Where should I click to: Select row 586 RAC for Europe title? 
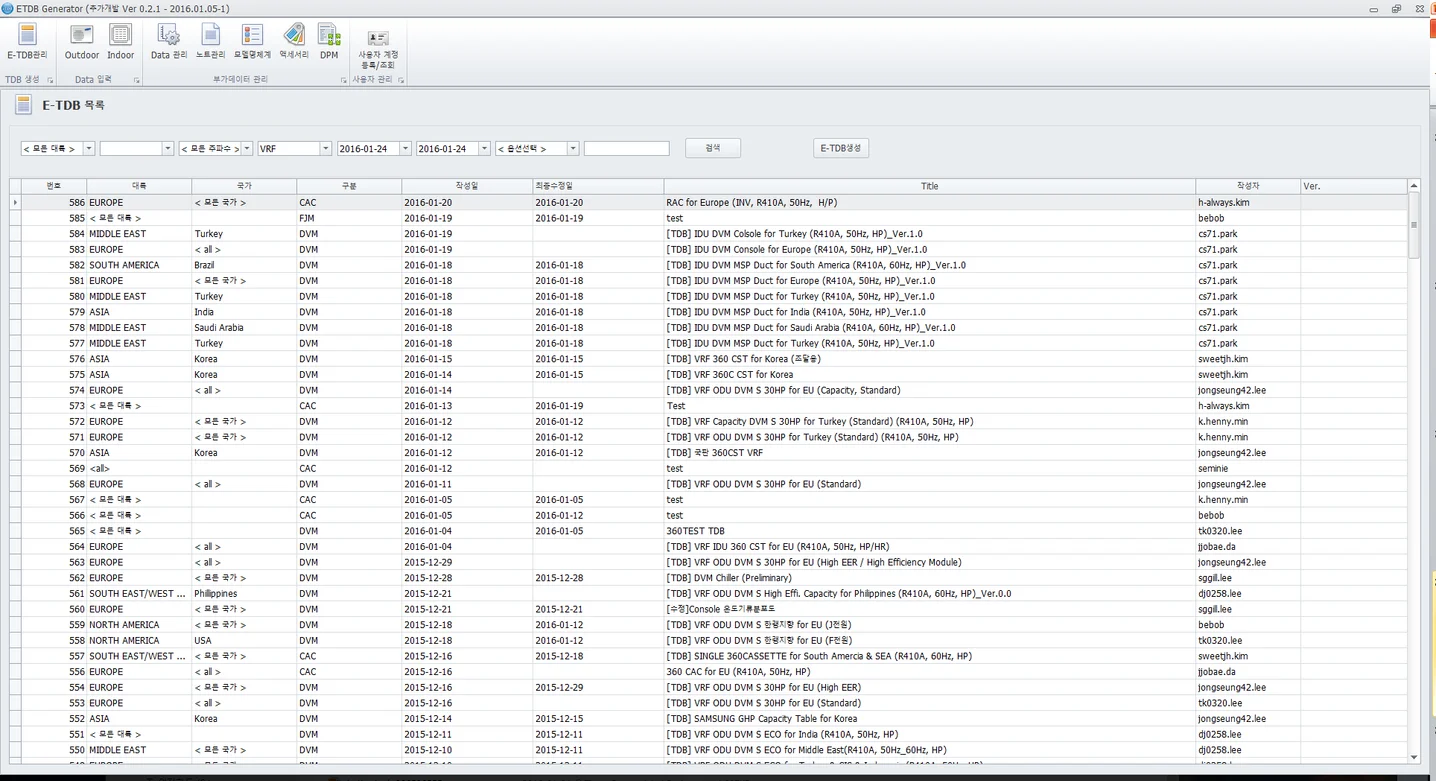pyautogui.click(x=751, y=202)
